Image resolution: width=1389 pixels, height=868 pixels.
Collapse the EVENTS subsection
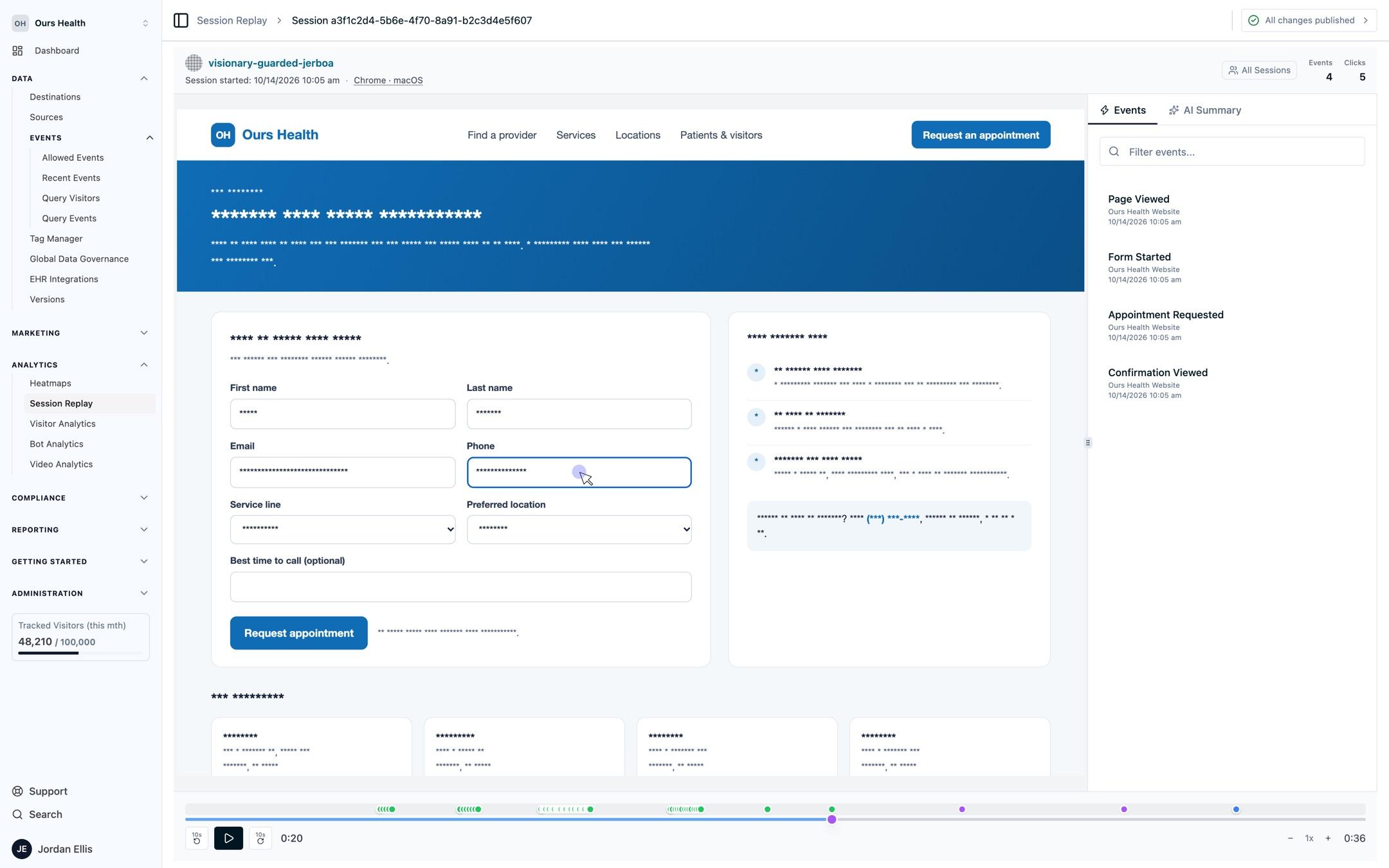click(150, 138)
